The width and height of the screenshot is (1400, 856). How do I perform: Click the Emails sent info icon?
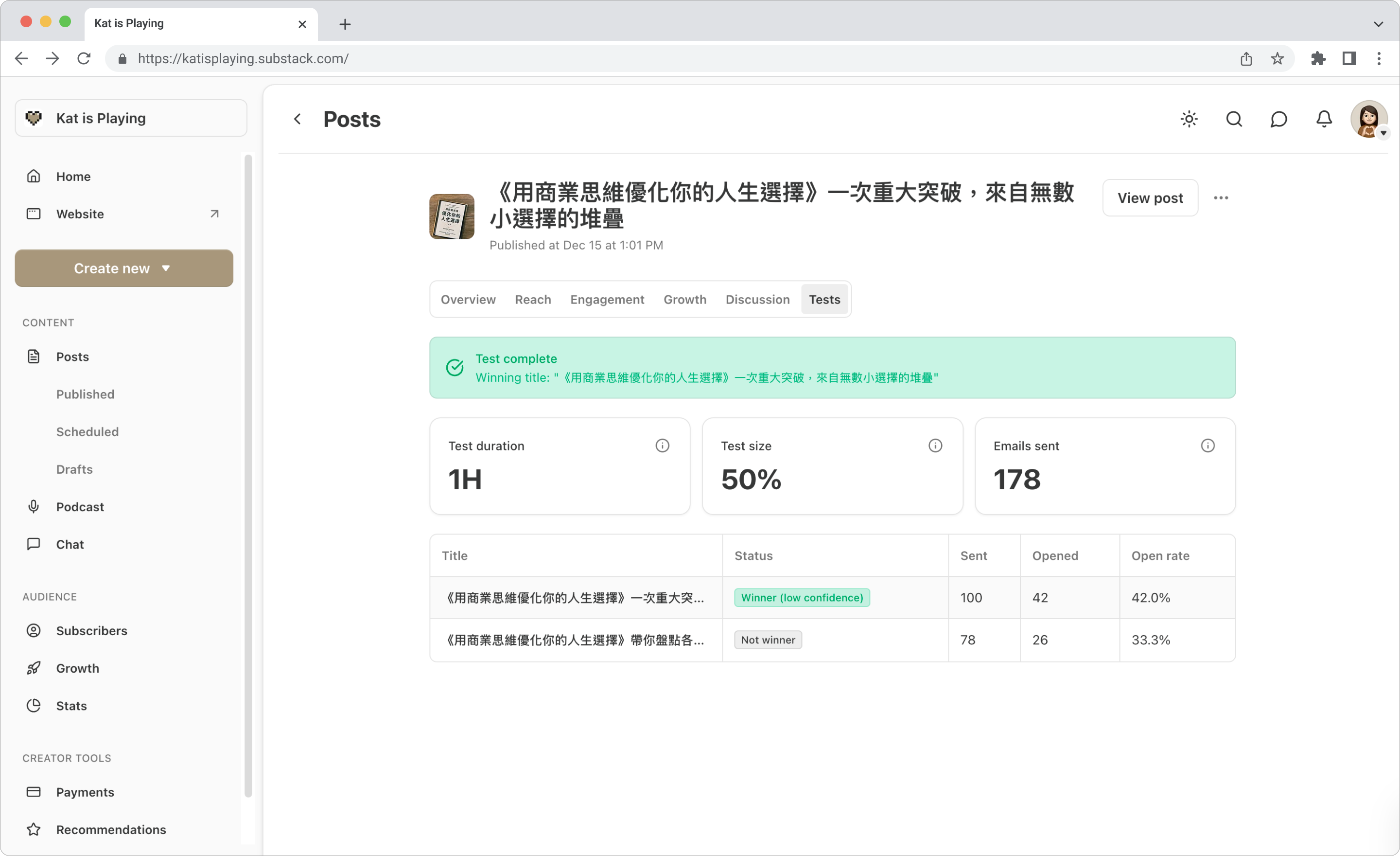click(1207, 446)
